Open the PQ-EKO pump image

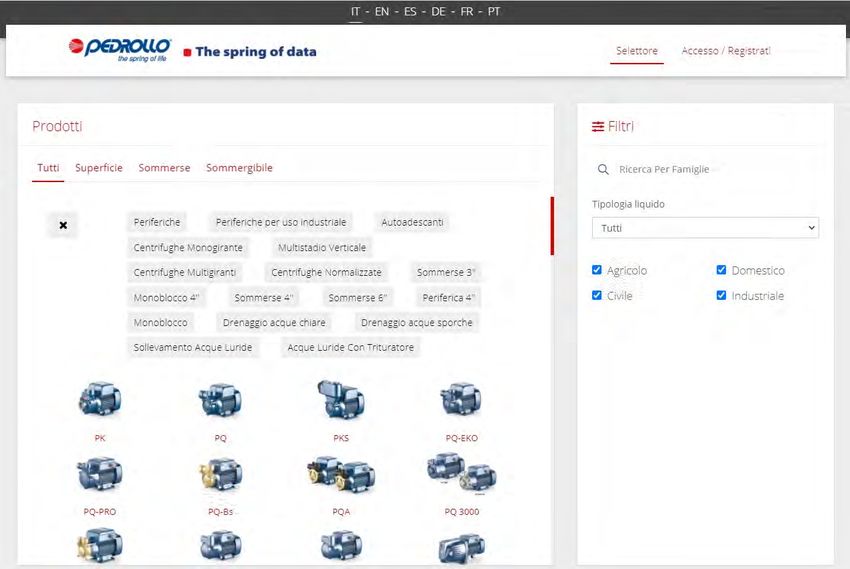pyautogui.click(x=461, y=400)
